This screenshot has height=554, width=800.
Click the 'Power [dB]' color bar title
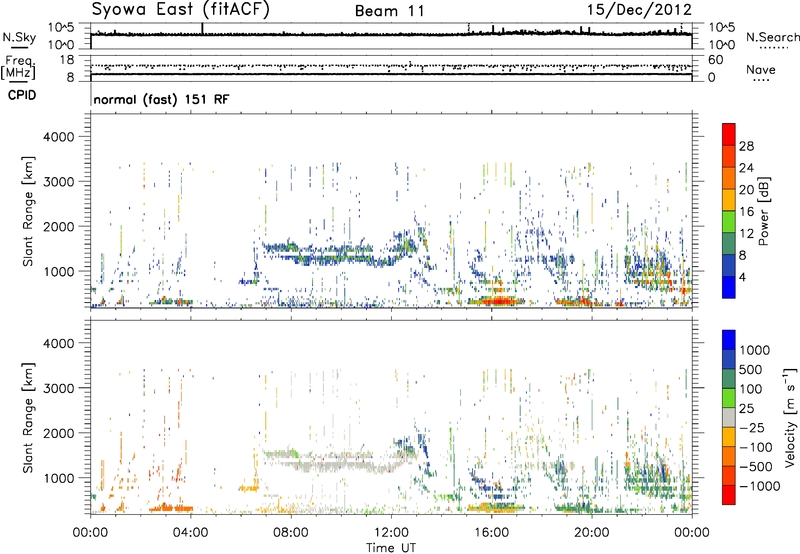click(x=763, y=211)
